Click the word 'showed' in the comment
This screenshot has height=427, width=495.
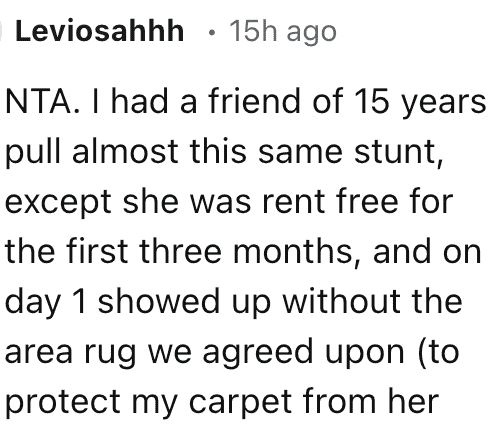pos(158,302)
